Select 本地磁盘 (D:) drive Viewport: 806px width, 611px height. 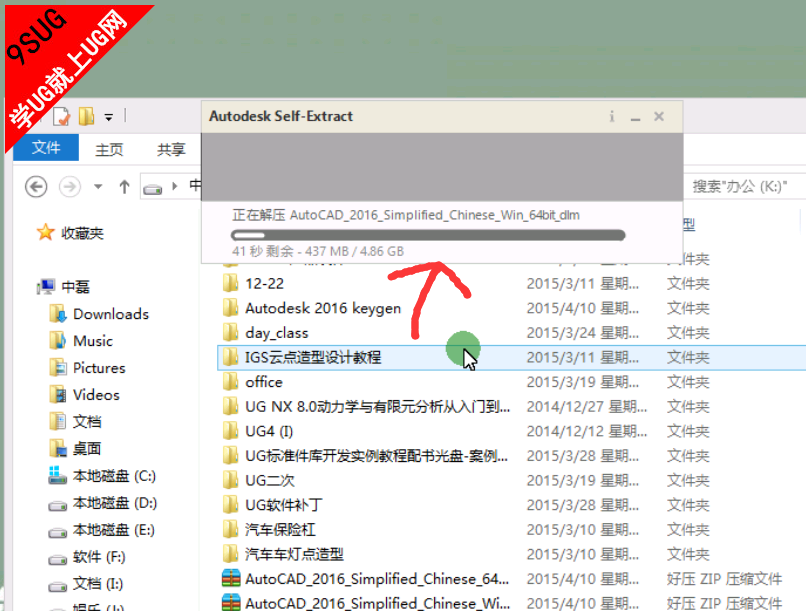(102, 503)
